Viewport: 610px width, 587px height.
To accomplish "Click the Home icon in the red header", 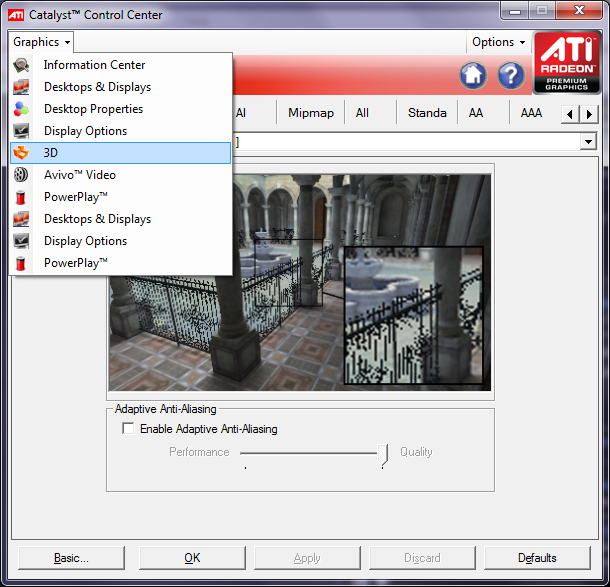I will pyautogui.click(x=474, y=75).
